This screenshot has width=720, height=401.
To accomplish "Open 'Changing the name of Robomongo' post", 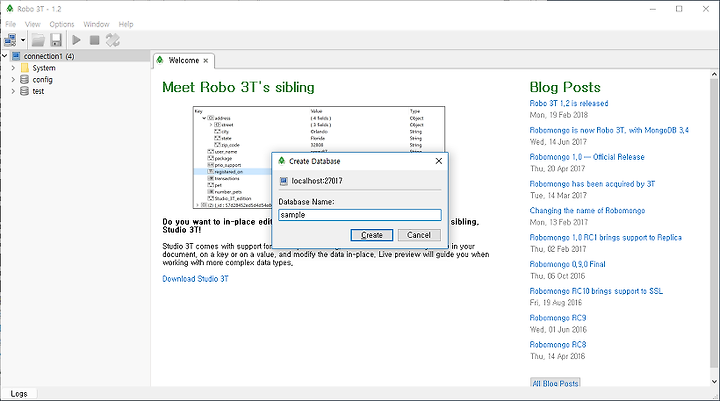I will coord(587,210).
